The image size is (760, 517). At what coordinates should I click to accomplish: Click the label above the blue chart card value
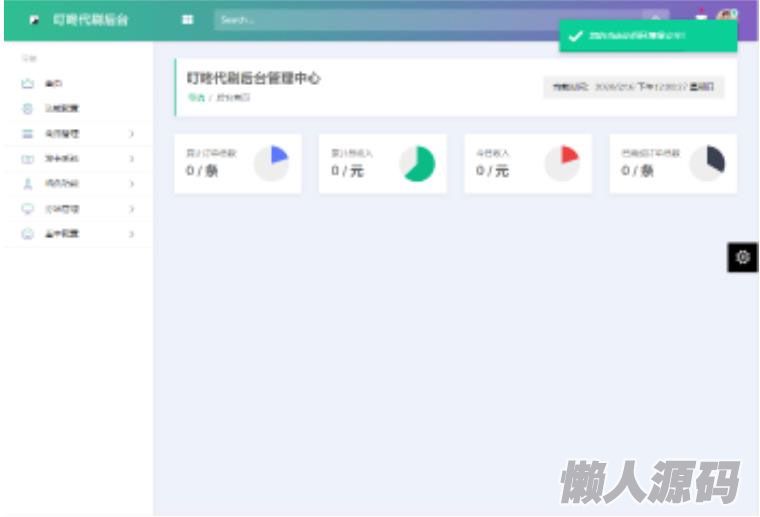tap(211, 153)
